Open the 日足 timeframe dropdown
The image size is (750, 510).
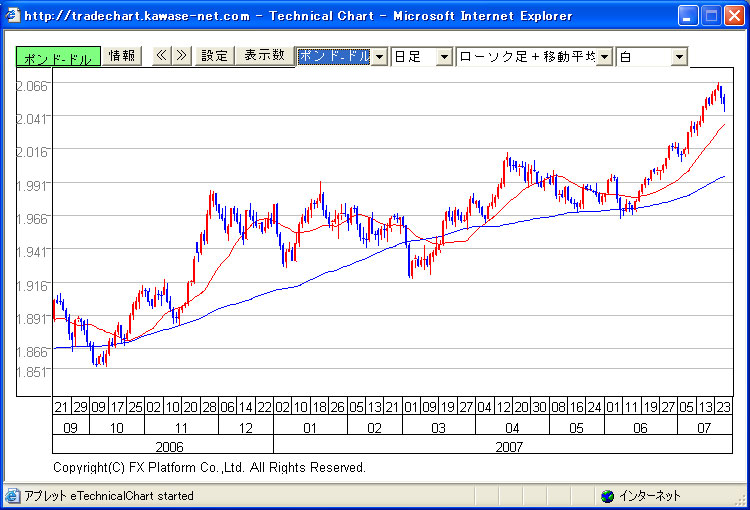click(444, 57)
